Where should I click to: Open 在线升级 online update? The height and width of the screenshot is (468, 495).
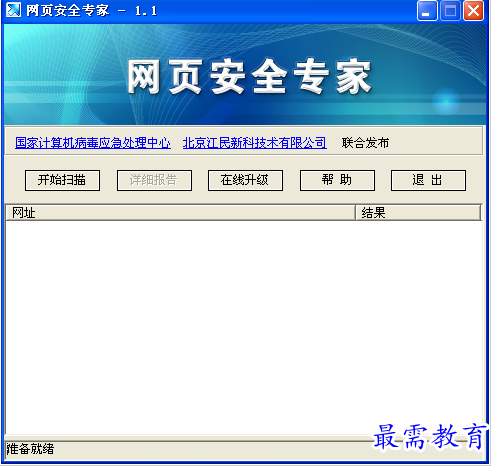(245, 180)
